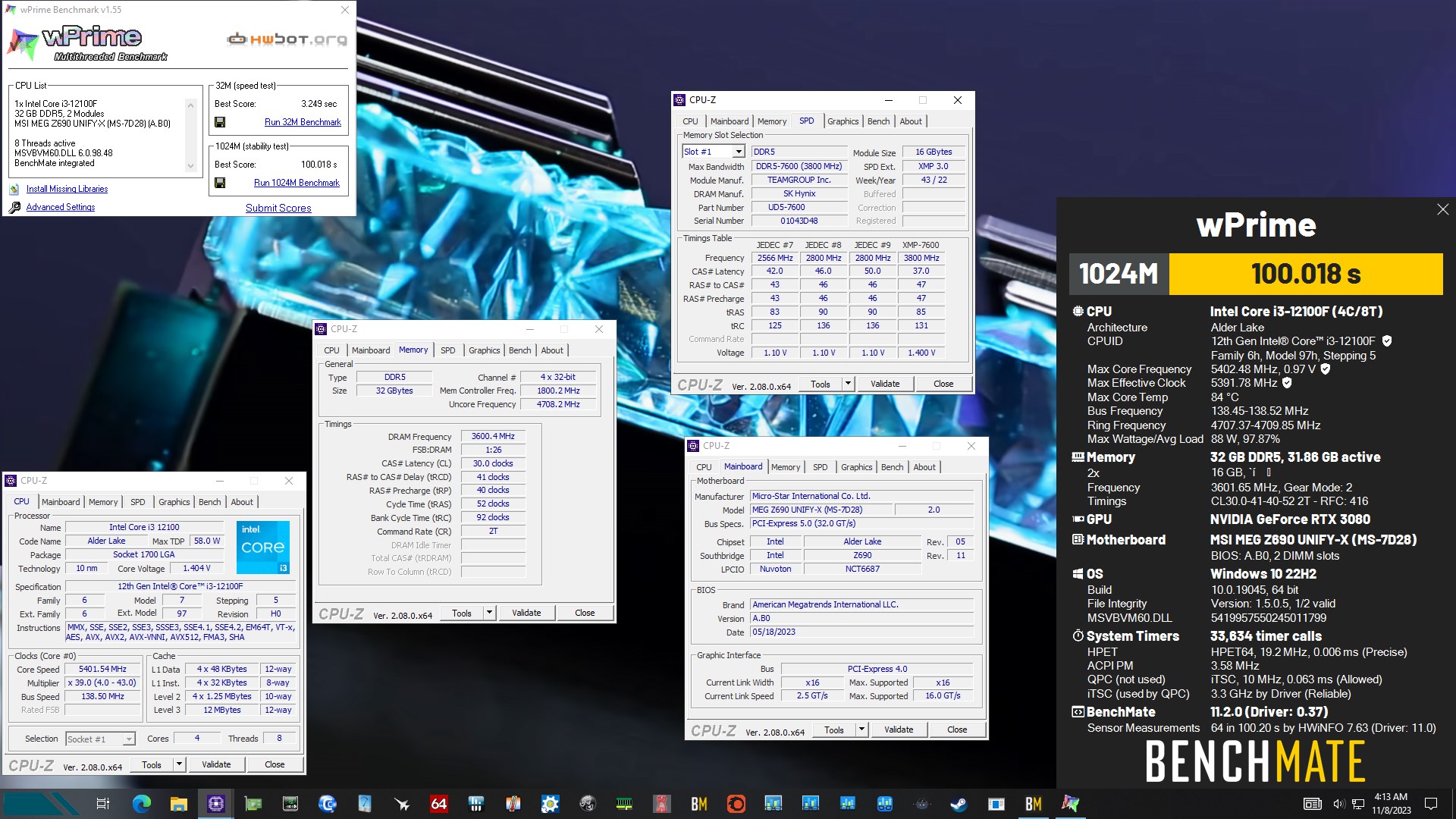Click the Advanced Settings wrench icon
1456x819 pixels.
click(x=14, y=207)
